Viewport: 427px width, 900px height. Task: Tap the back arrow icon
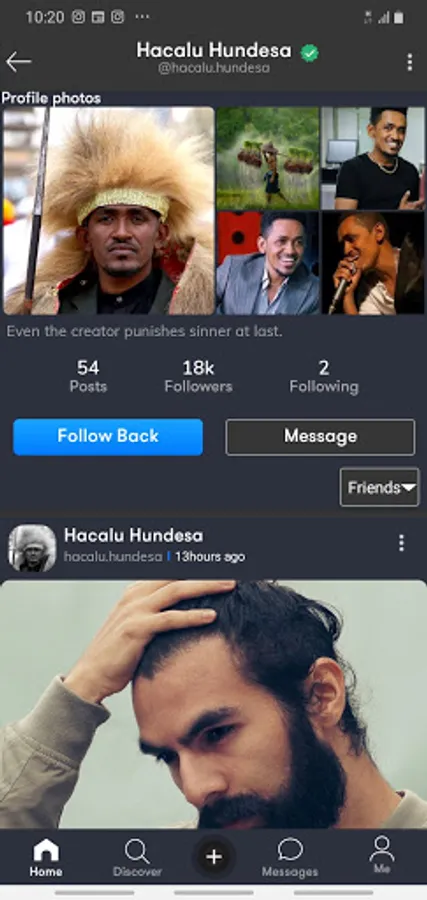(x=18, y=61)
